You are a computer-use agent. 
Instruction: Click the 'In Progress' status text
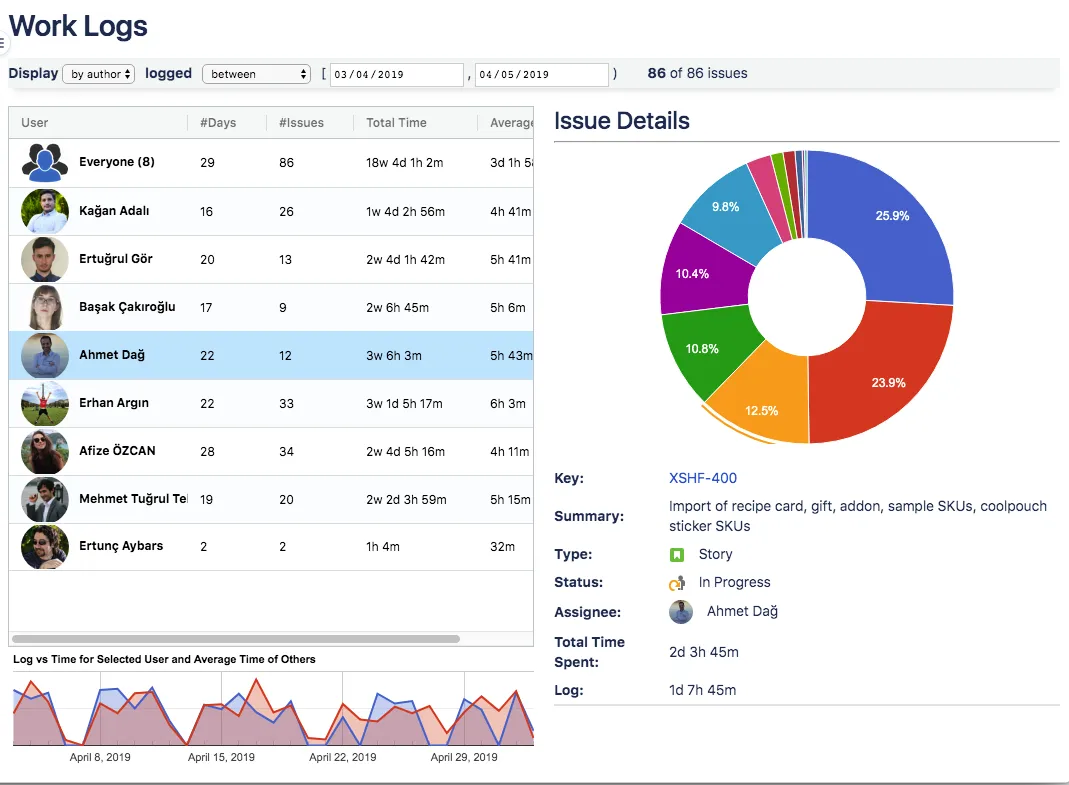tap(734, 582)
